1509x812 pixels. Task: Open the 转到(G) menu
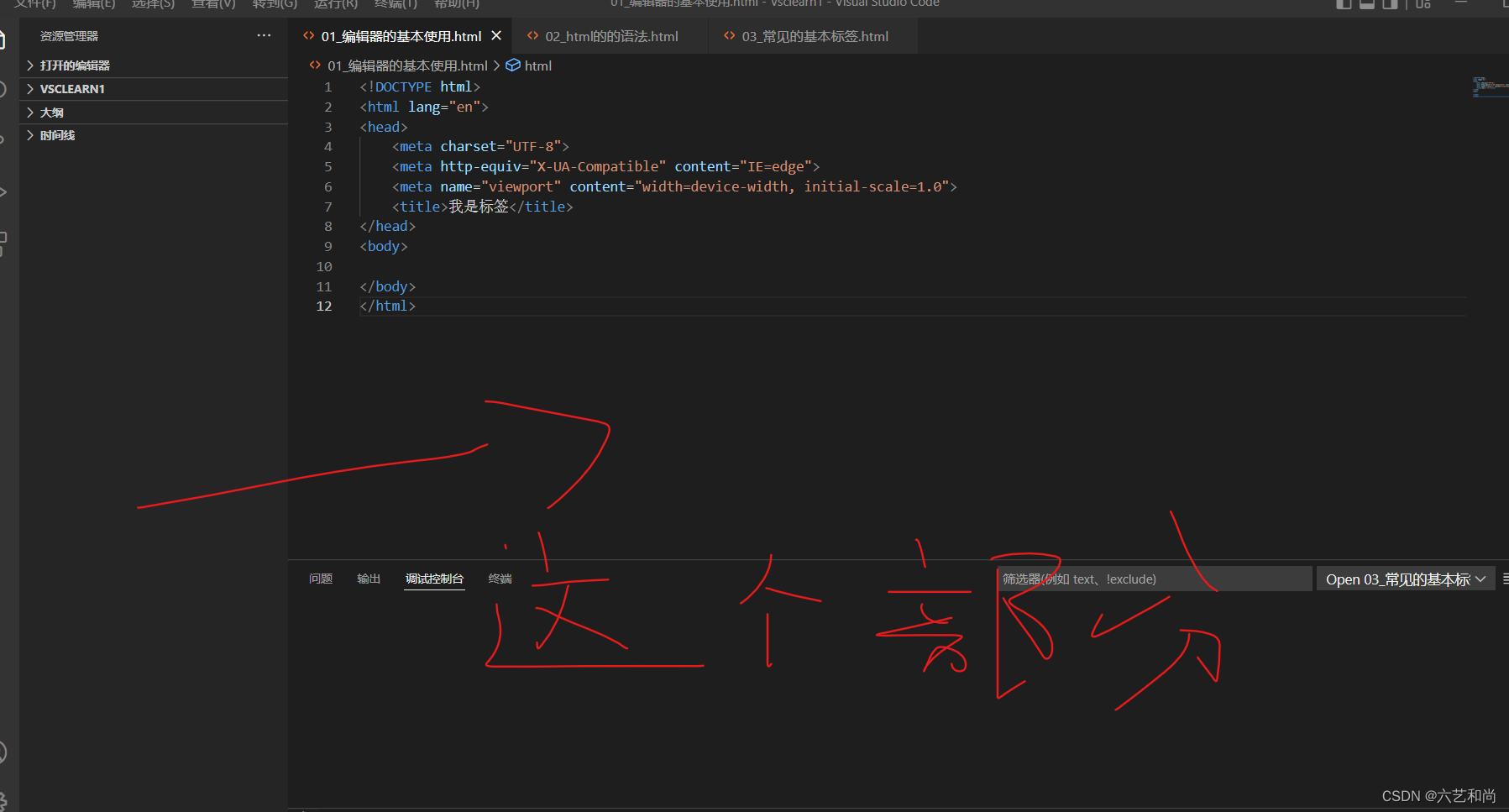[275, 3]
